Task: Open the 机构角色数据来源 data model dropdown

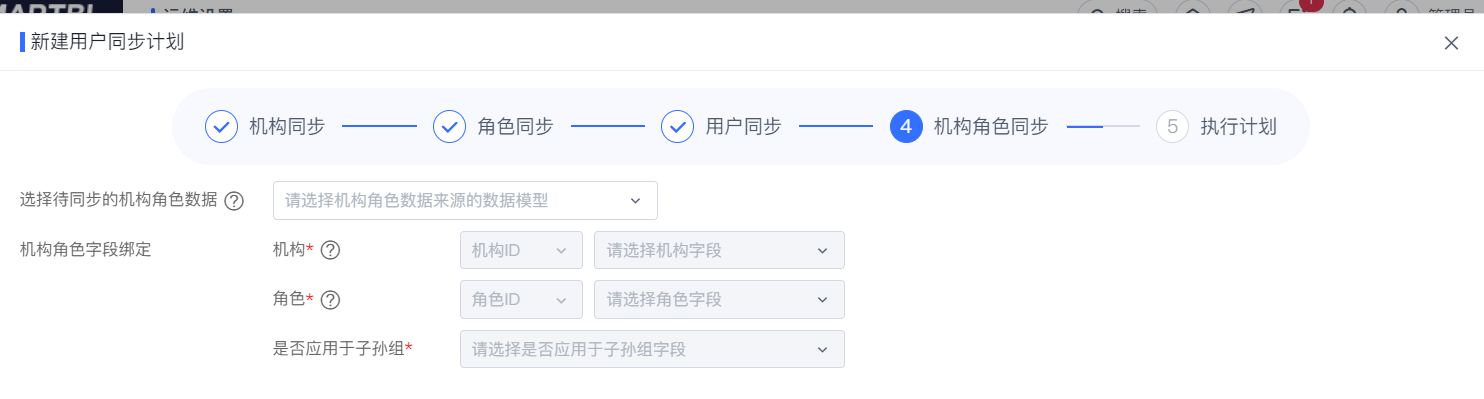Action: 465,200
